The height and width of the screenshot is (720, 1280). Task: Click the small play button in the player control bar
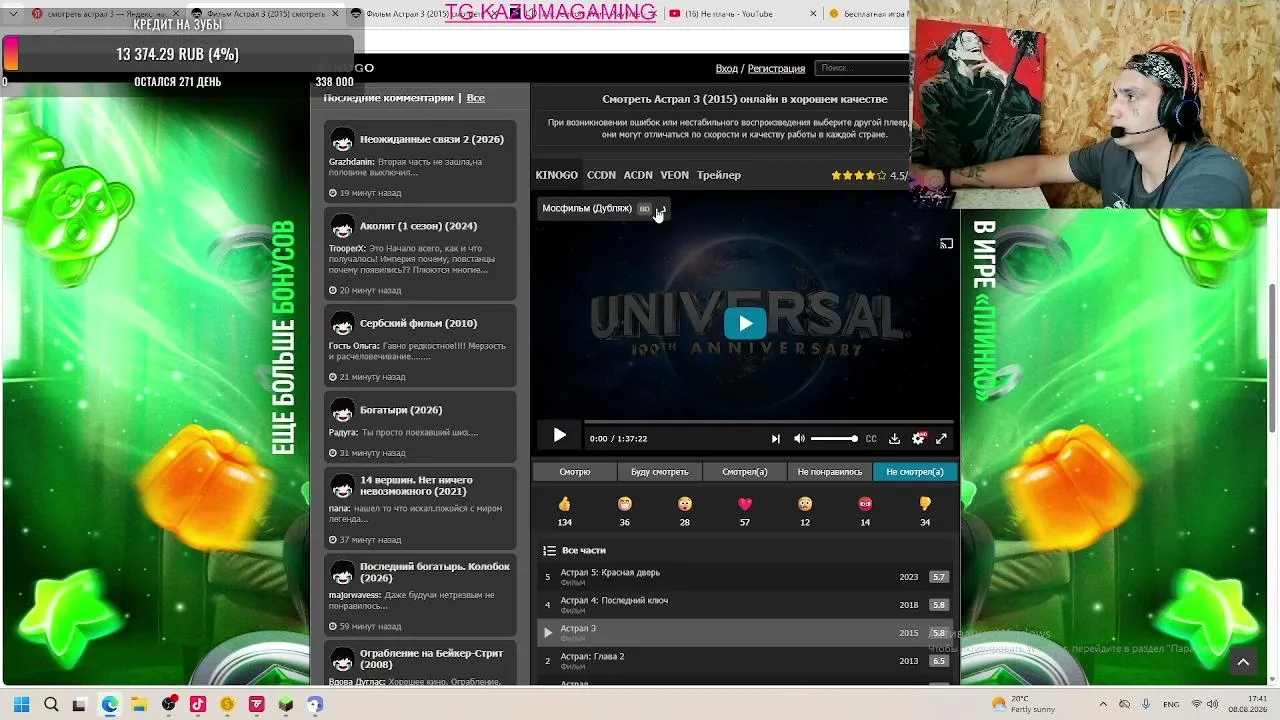coord(559,436)
